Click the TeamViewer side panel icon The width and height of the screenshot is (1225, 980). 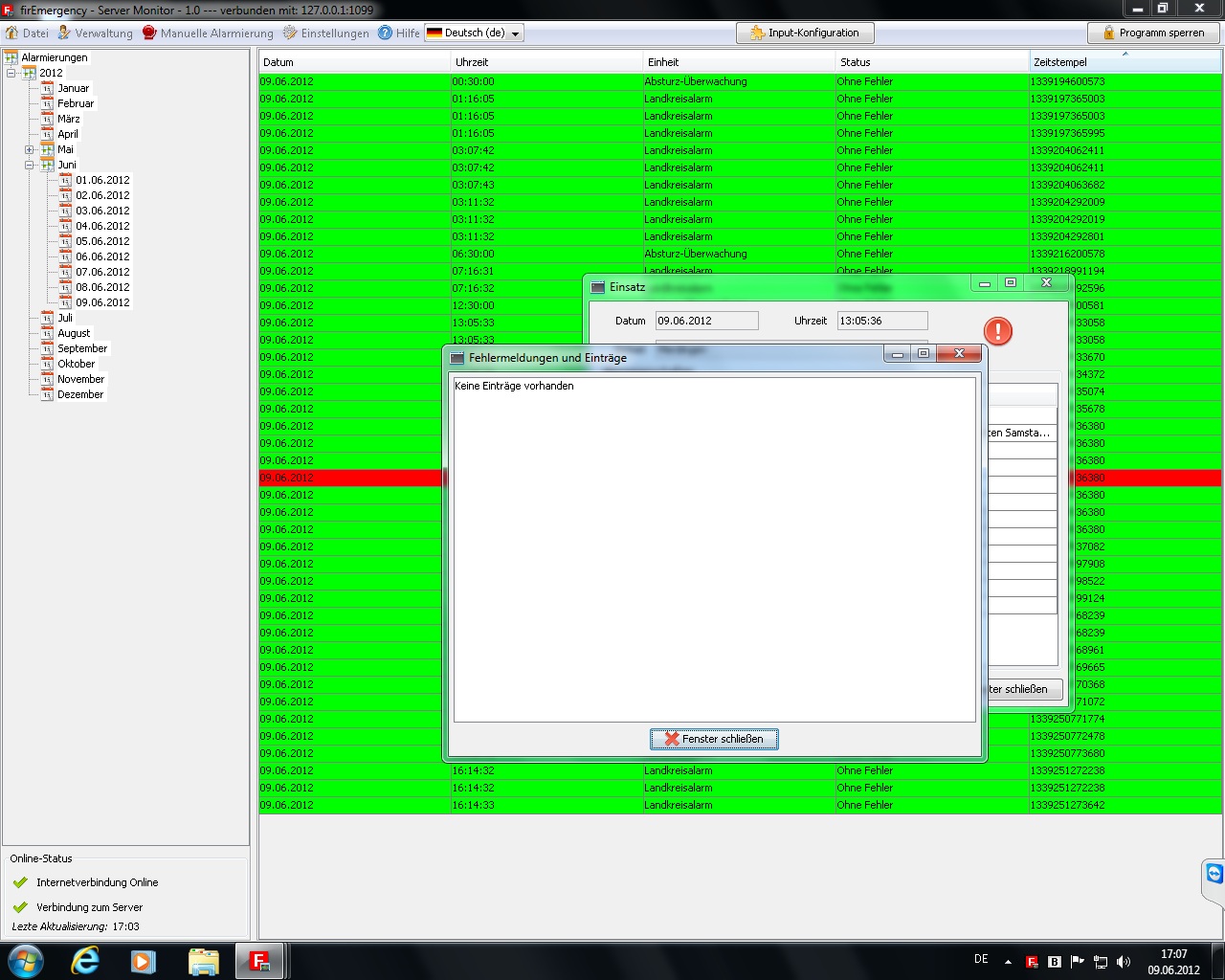(x=1214, y=874)
